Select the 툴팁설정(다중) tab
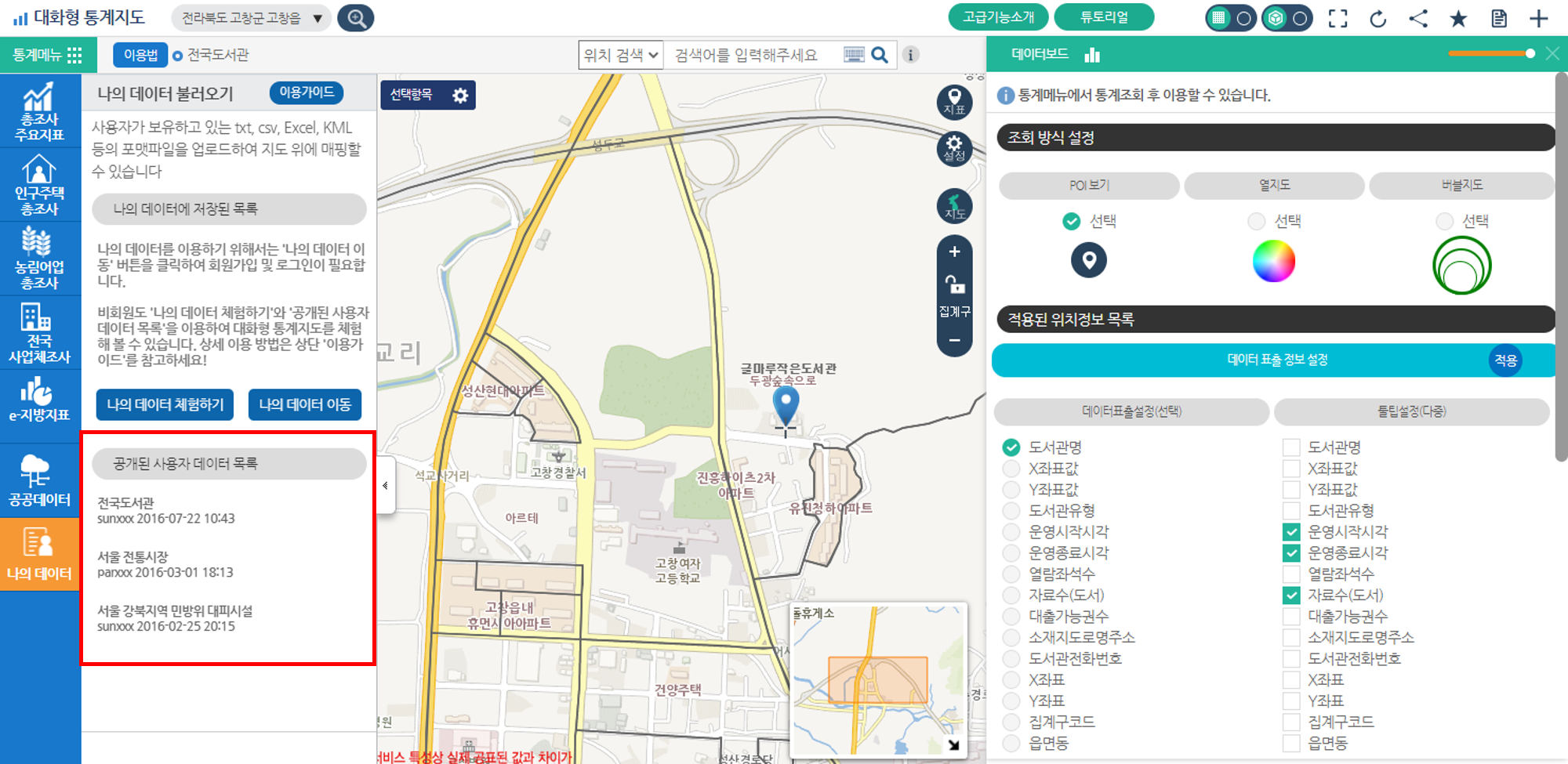This screenshot has width=1568, height=764. pos(1411,411)
